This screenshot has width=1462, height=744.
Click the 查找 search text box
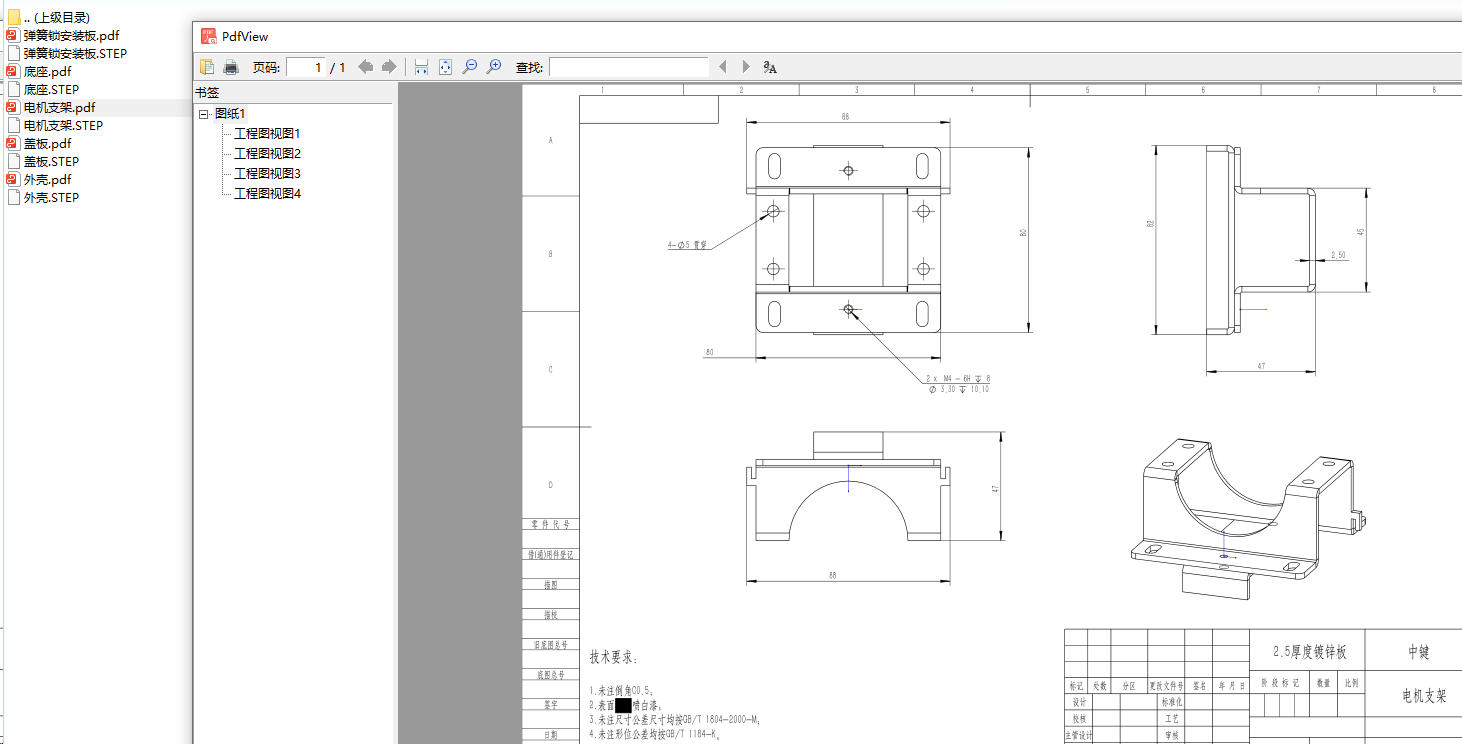628,67
